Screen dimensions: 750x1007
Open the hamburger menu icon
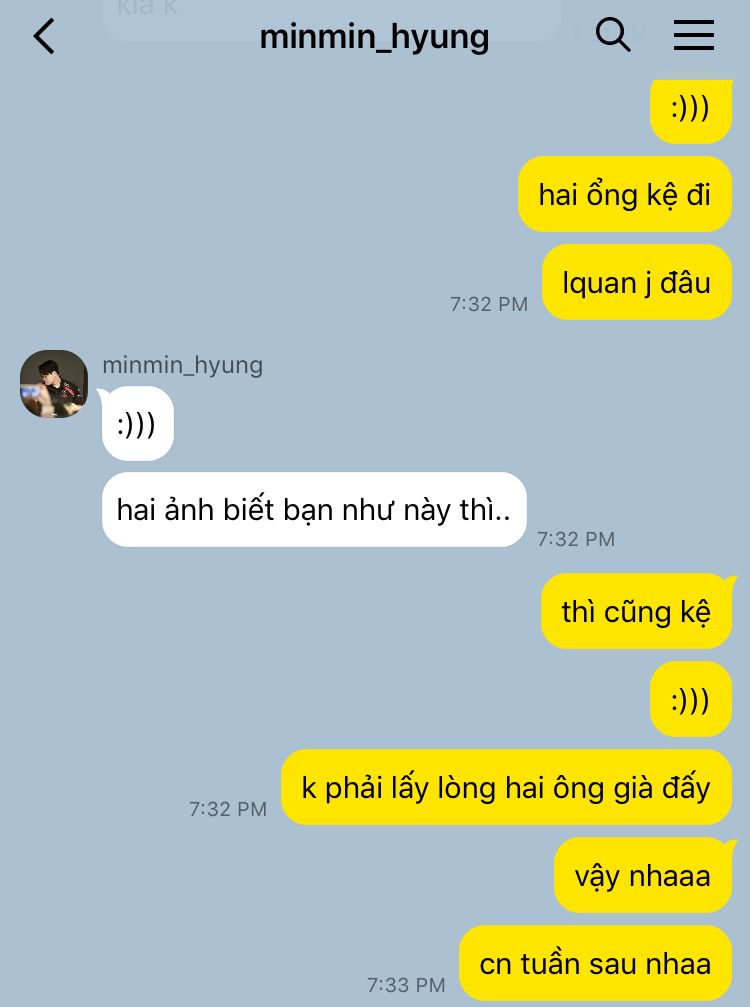point(693,35)
